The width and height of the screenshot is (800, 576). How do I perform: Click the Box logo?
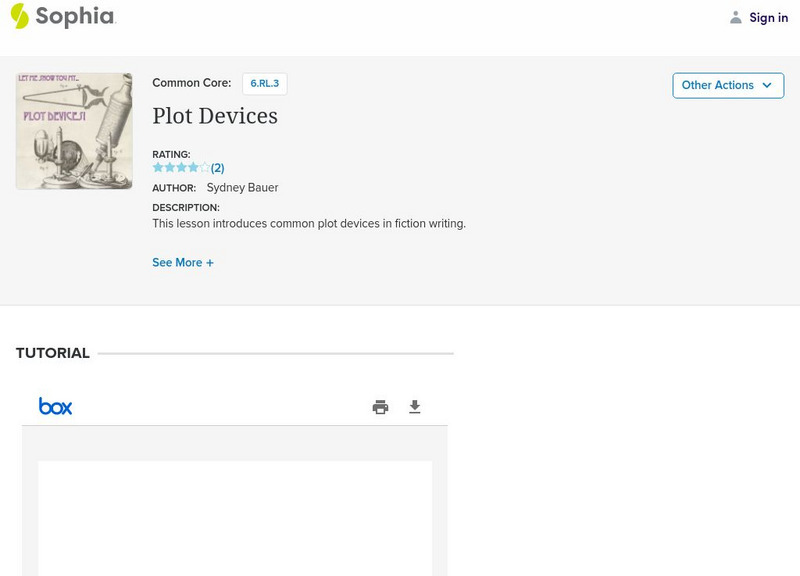[55, 406]
